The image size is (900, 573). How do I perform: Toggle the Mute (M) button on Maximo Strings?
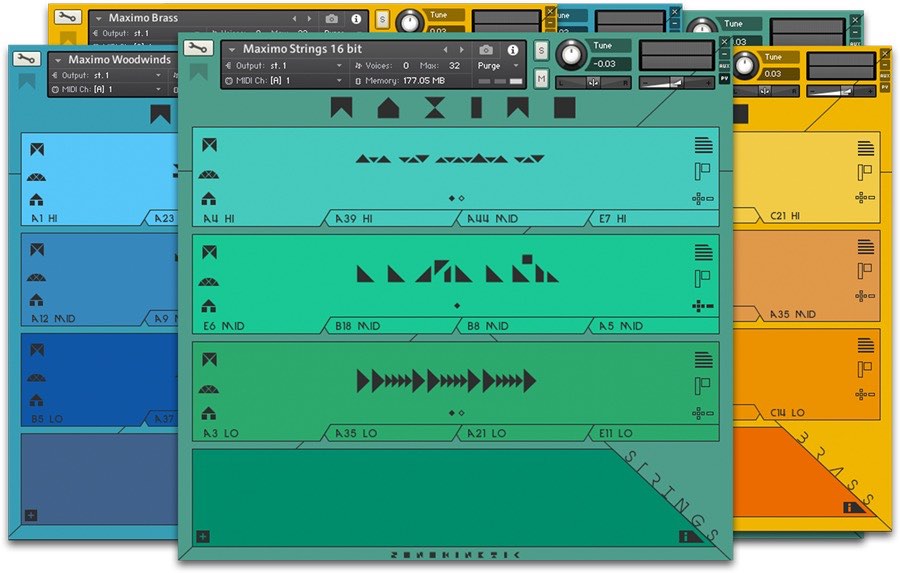tap(541, 79)
